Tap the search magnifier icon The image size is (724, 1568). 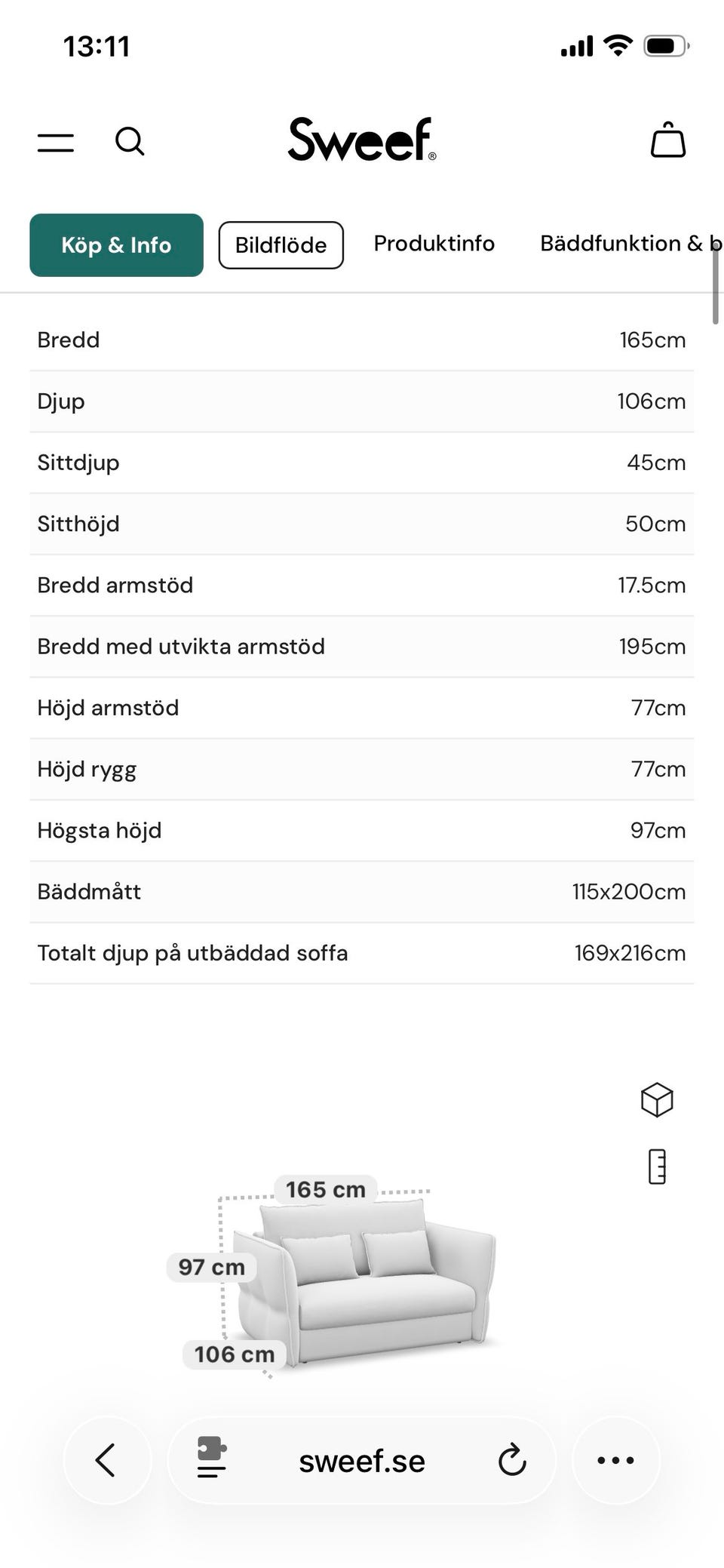coord(130,141)
